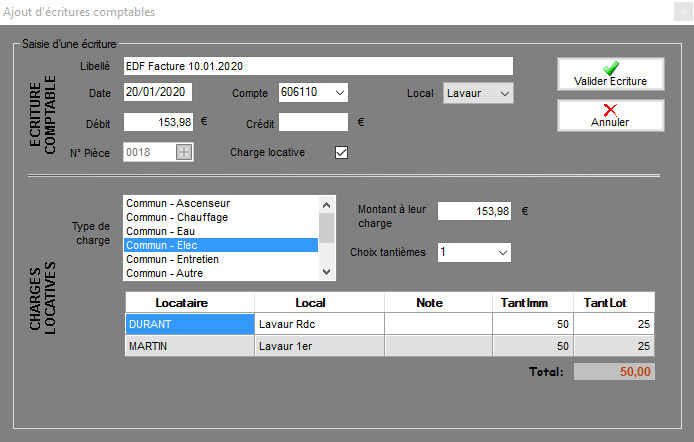The image size is (694, 442).
Task: Pick Commun - Entretien charge type
Action: click(220, 259)
